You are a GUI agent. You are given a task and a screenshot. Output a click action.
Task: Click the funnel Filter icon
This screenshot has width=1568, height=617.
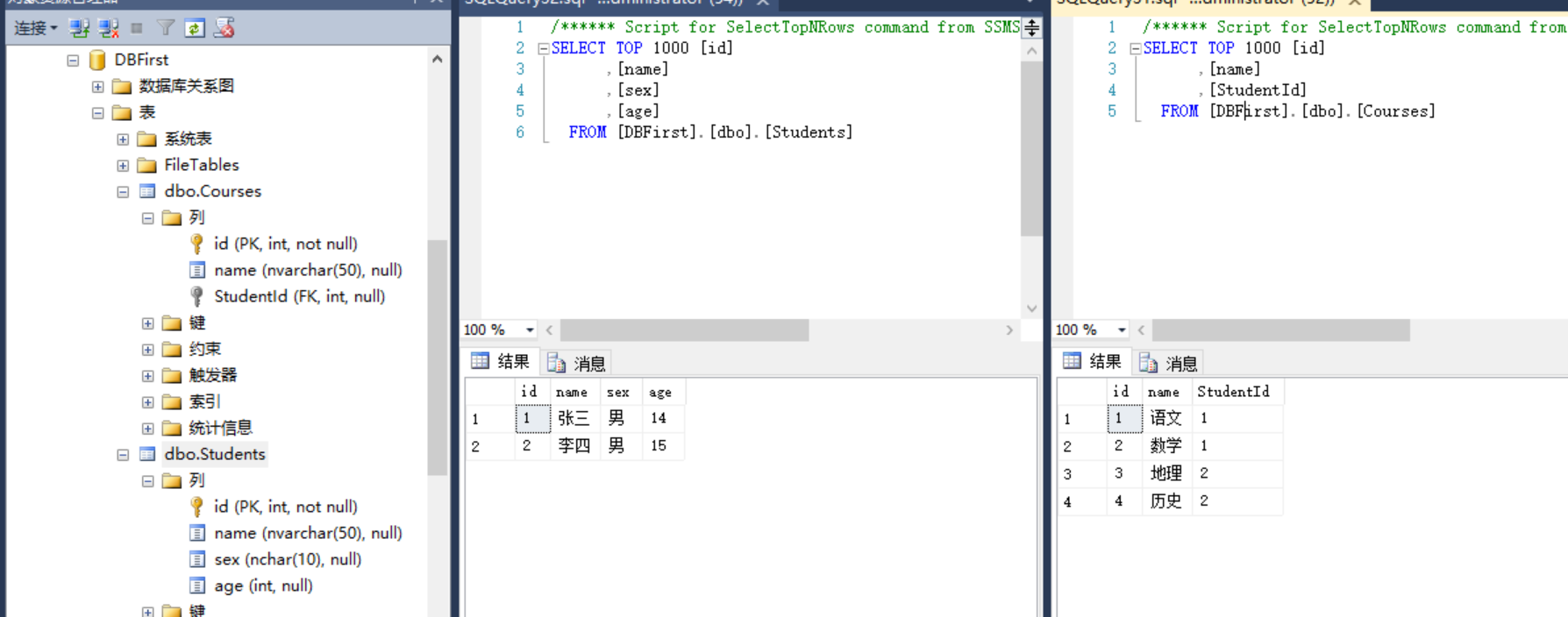(x=166, y=28)
